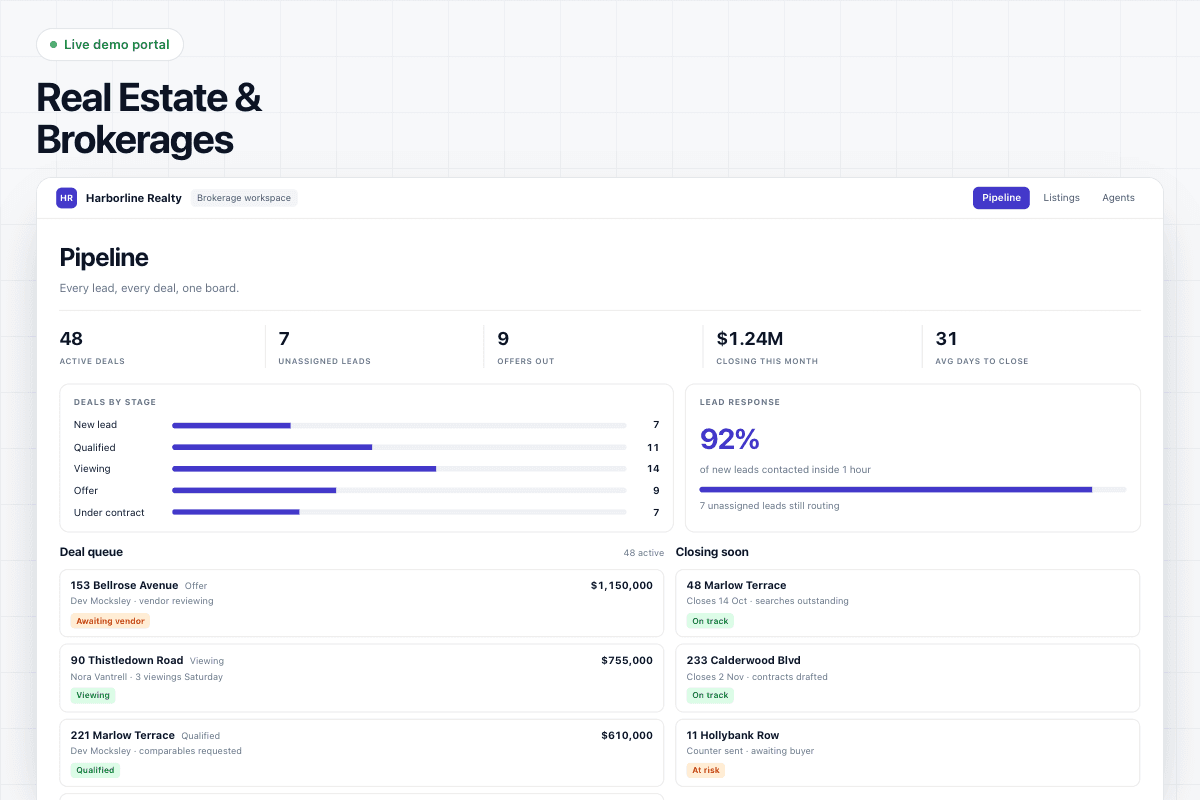This screenshot has height=800, width=1200.
Task: Open the 153 Bellrose Avenue deal card
Action: (x=362, y=603)
